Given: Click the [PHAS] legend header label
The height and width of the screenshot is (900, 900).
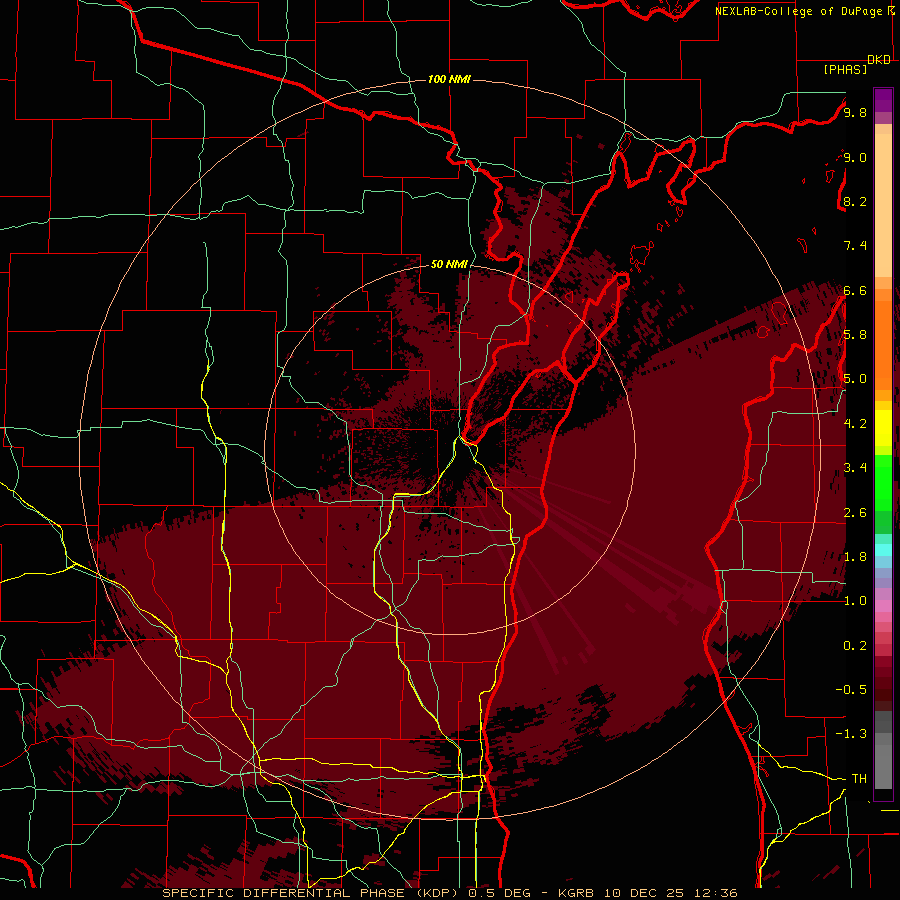Looking at the screenshot, I should pos(845,69).
